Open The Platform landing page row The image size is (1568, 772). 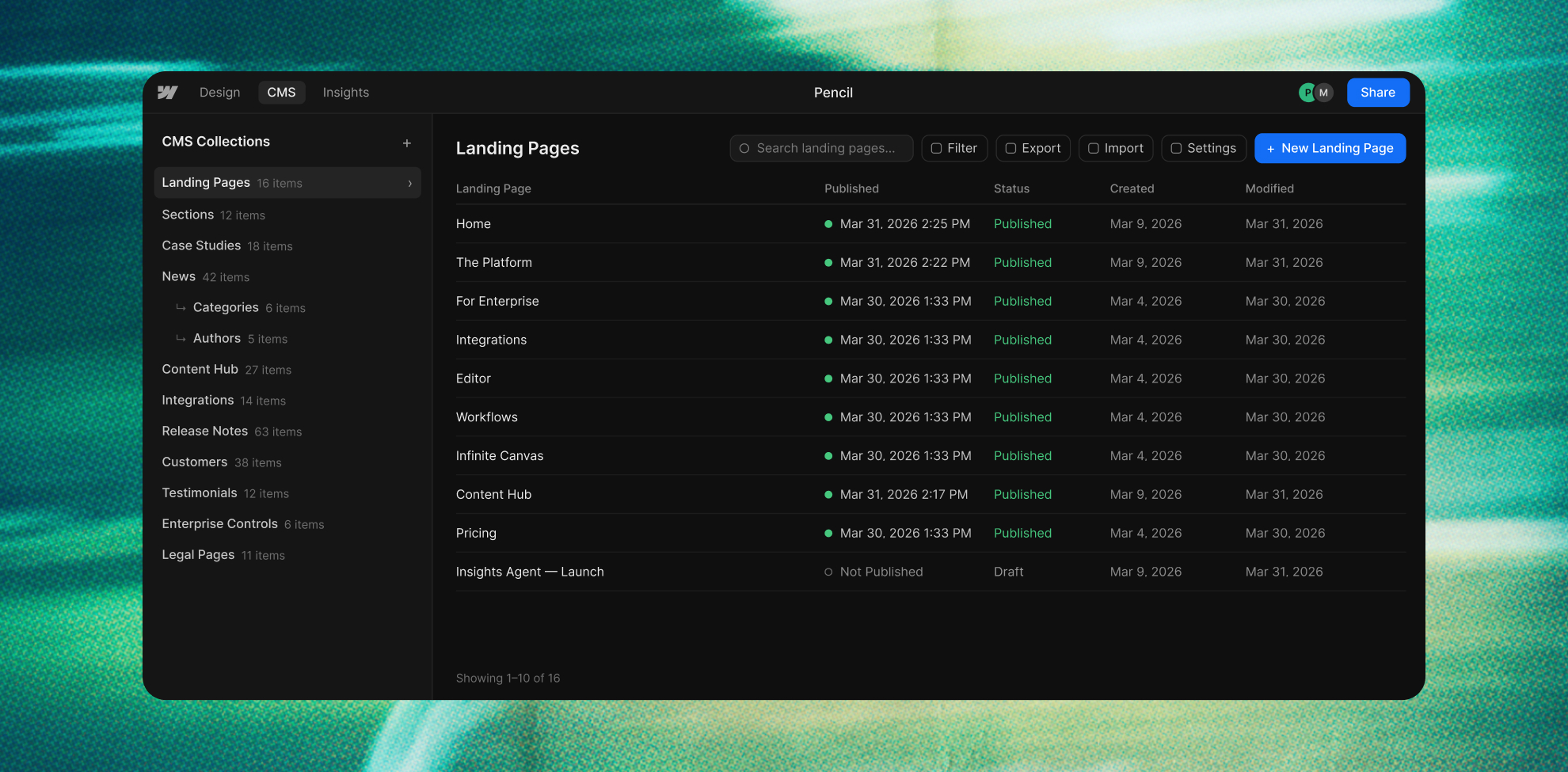931,263
